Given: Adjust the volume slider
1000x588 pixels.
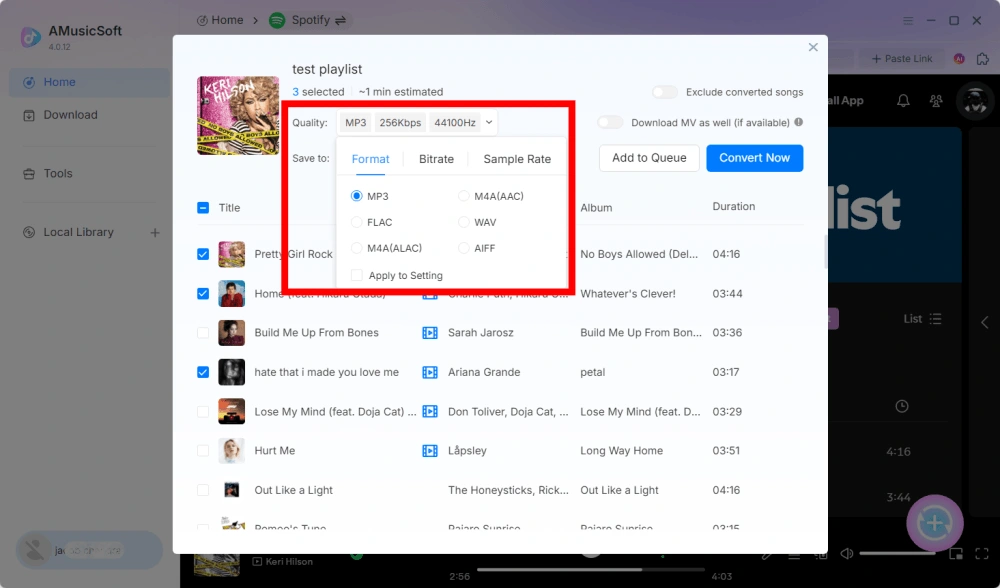Looking at the screenshot, I should click(897, 554).
